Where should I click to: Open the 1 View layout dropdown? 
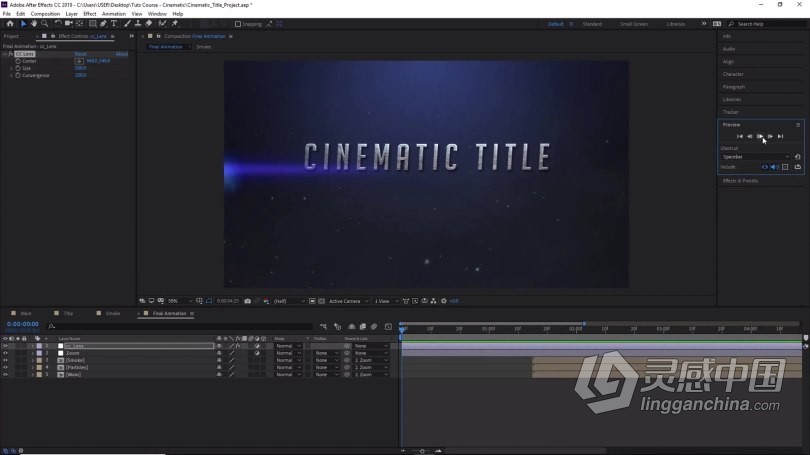tap(386, 301)
